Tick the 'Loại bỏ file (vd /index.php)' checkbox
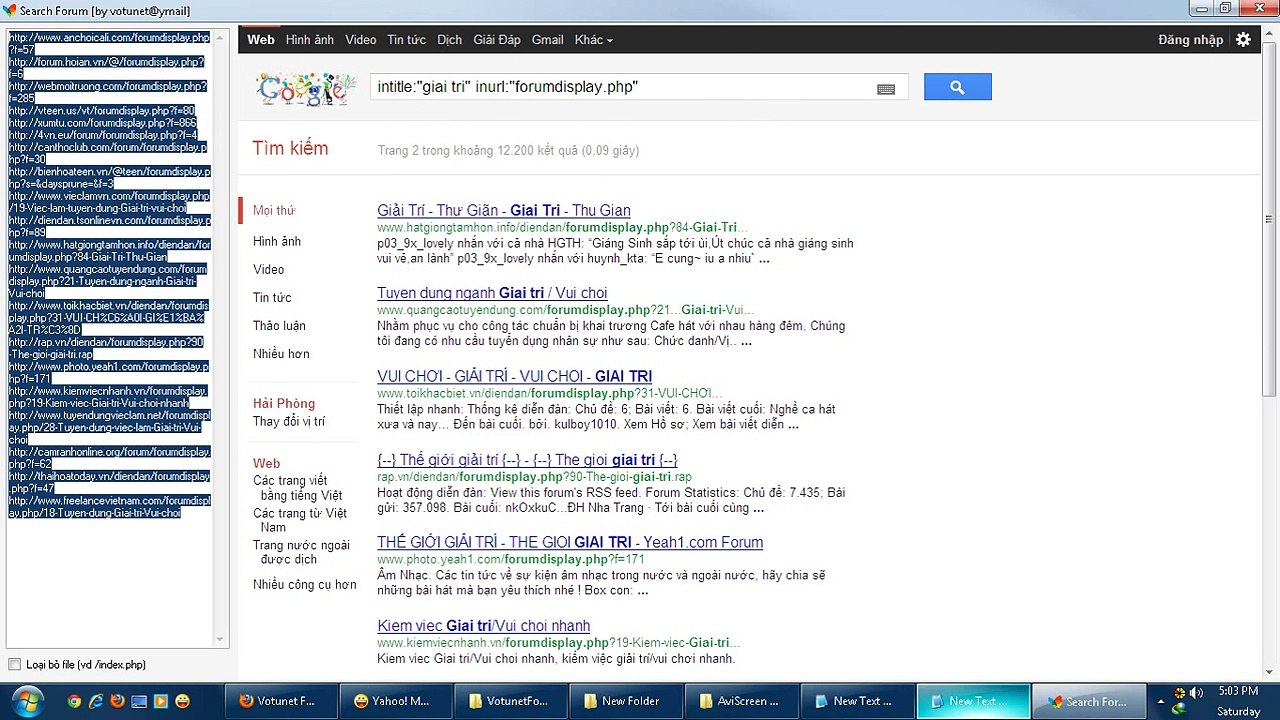The image size is (1280, 720). coord(14,664)
